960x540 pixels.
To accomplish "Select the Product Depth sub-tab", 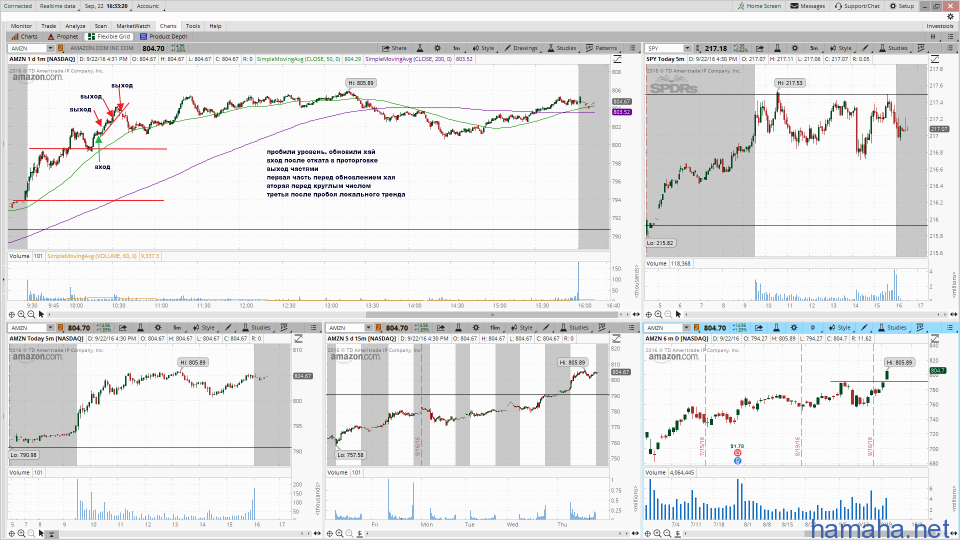I will click(163, 37).
